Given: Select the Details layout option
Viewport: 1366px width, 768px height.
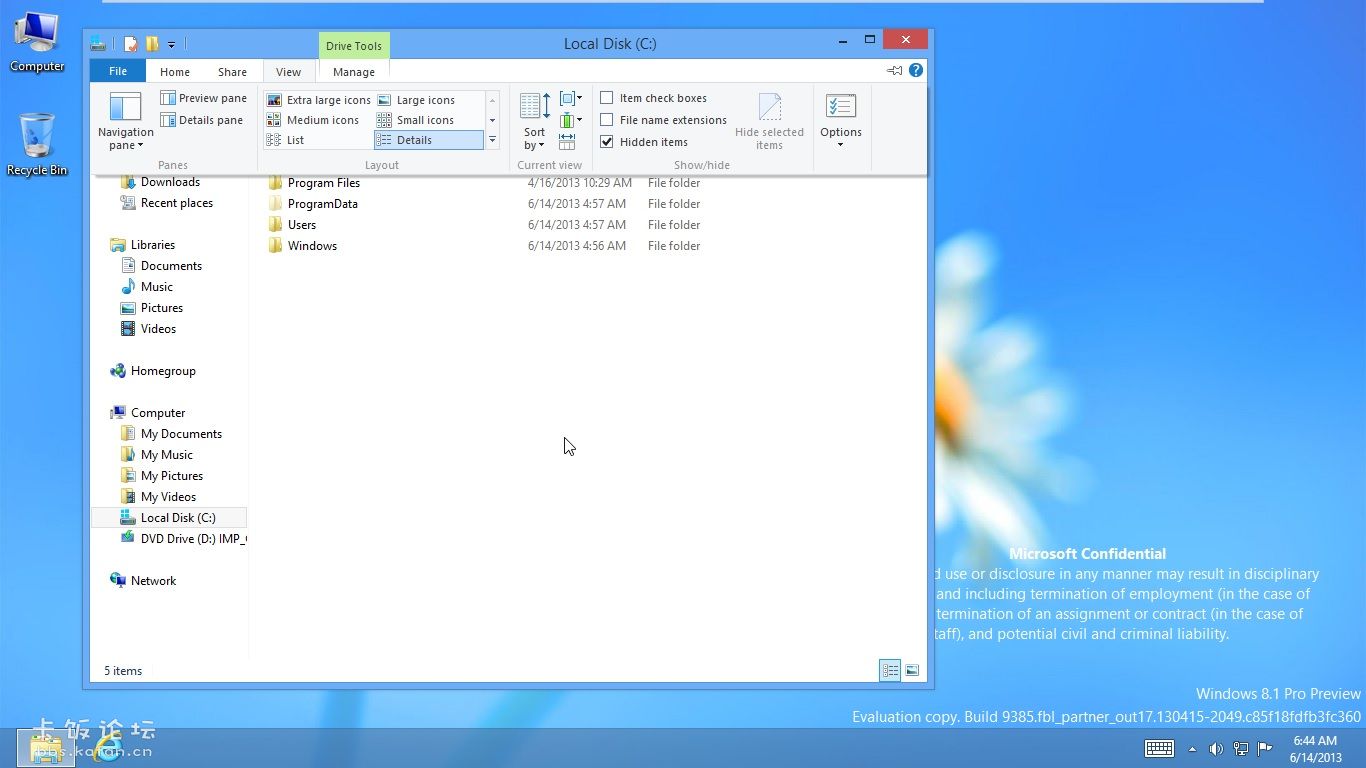Looking at the screenshot, I should point(429,140).
